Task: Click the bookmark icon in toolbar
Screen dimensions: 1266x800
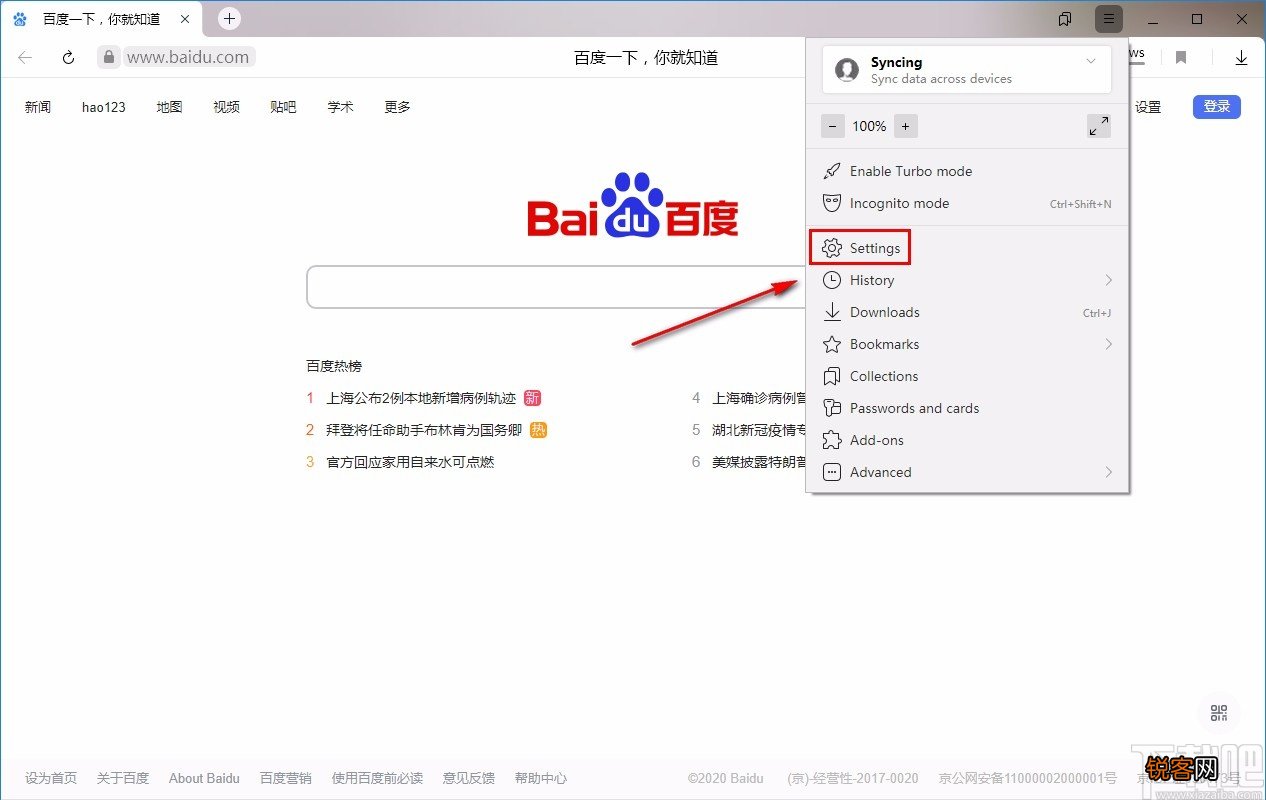Action: pyautogui.click(x=1181, y=58)
